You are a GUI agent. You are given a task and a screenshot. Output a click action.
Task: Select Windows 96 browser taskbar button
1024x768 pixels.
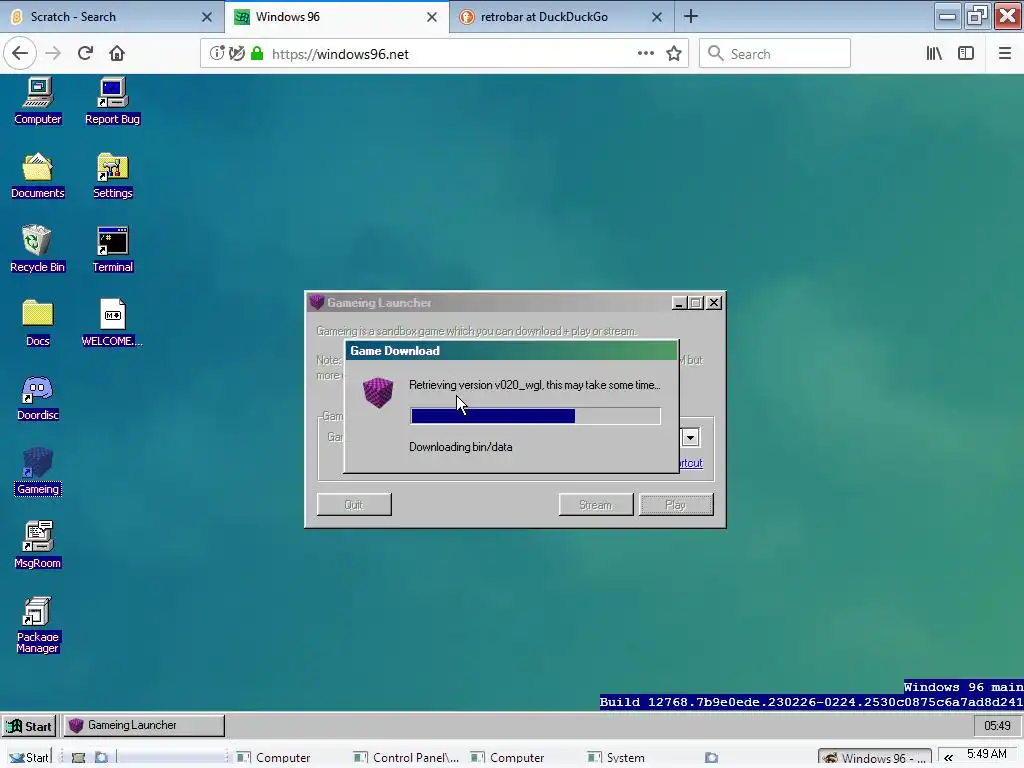coord(874,758)
